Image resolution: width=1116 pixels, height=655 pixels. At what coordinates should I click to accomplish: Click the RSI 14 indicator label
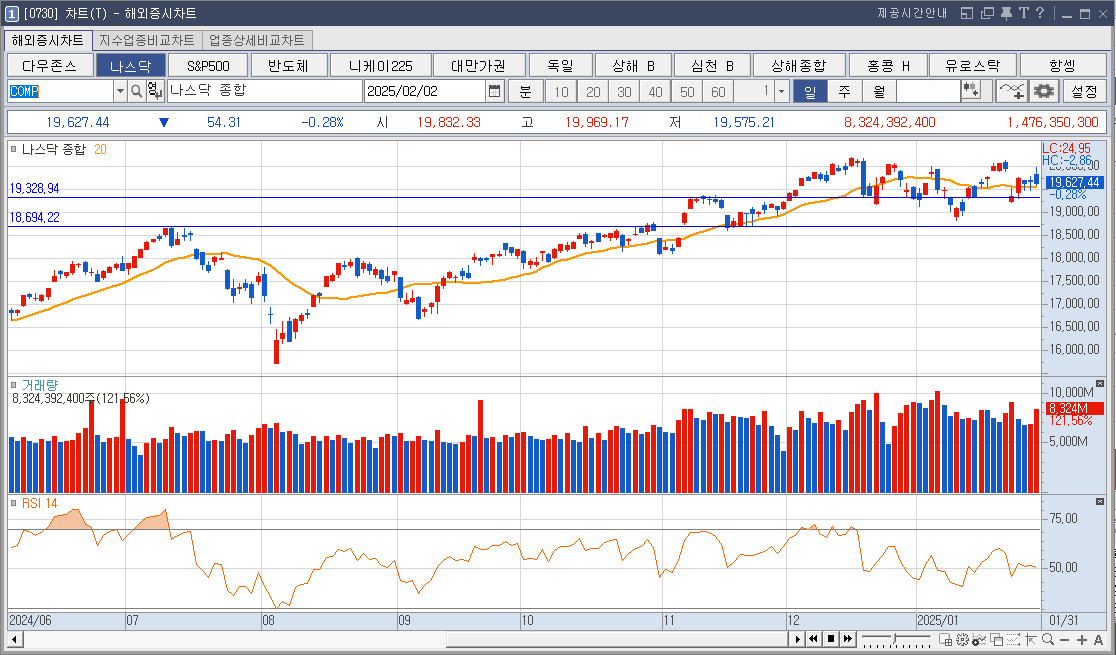(39, 503)
